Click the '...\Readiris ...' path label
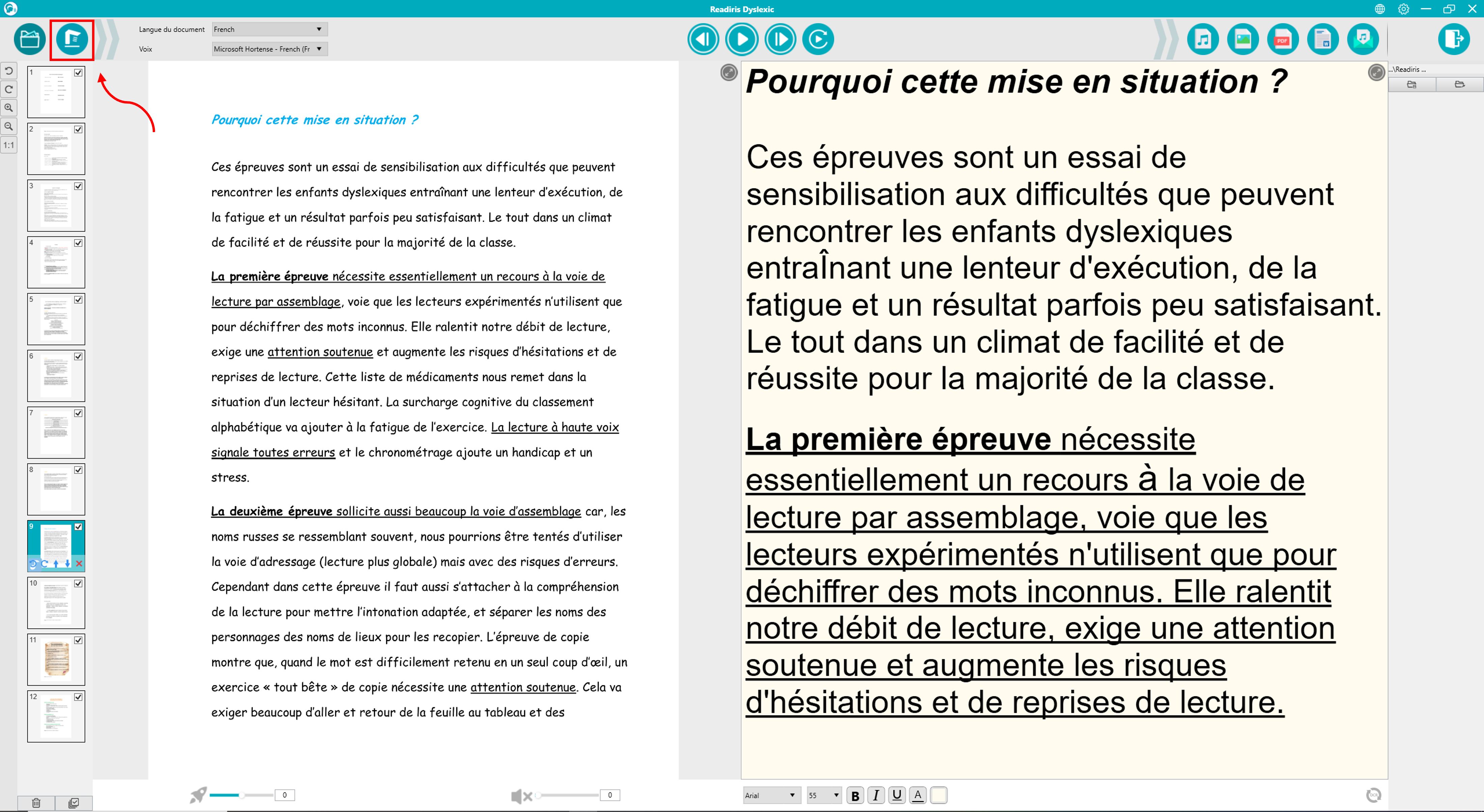Viewport: 1484px width, 812px height. point(1407,69)
